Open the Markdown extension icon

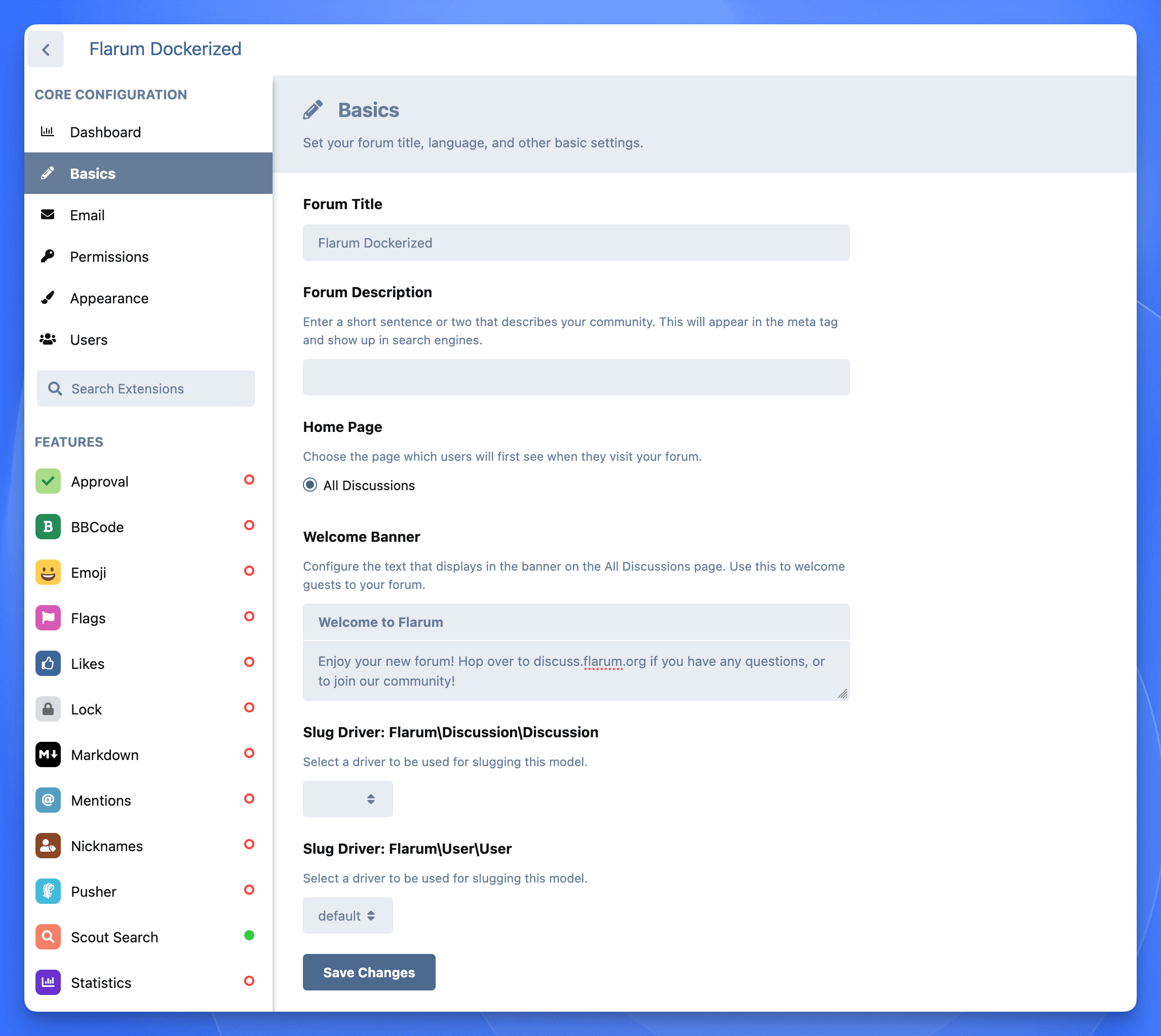point(48,754)
